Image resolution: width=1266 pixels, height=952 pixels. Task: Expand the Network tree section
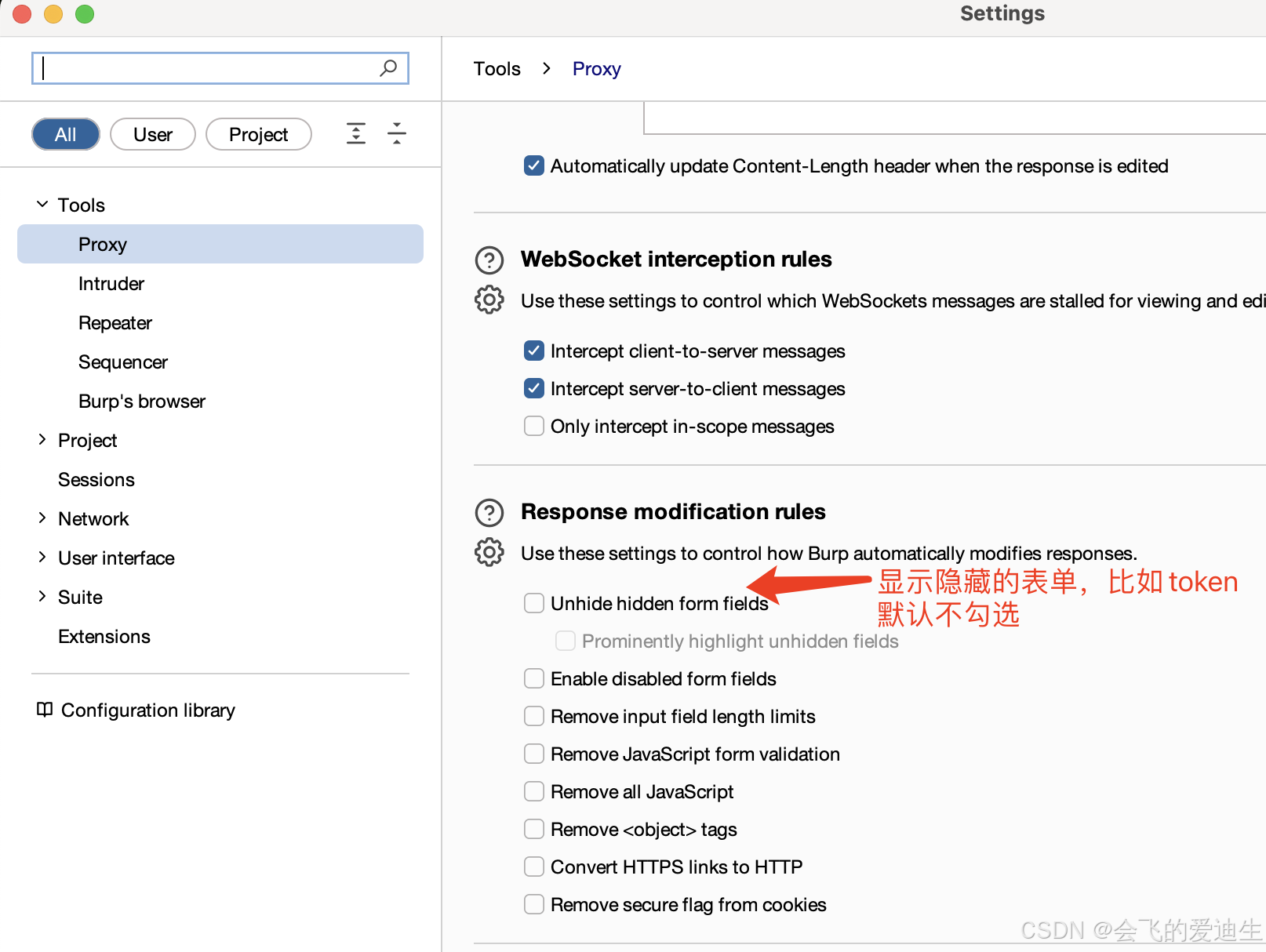point(42,518)
